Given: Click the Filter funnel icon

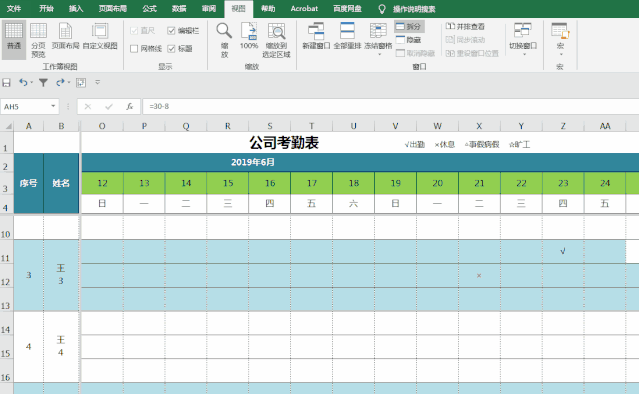Looking at the screenshot, I should [43, 83].
